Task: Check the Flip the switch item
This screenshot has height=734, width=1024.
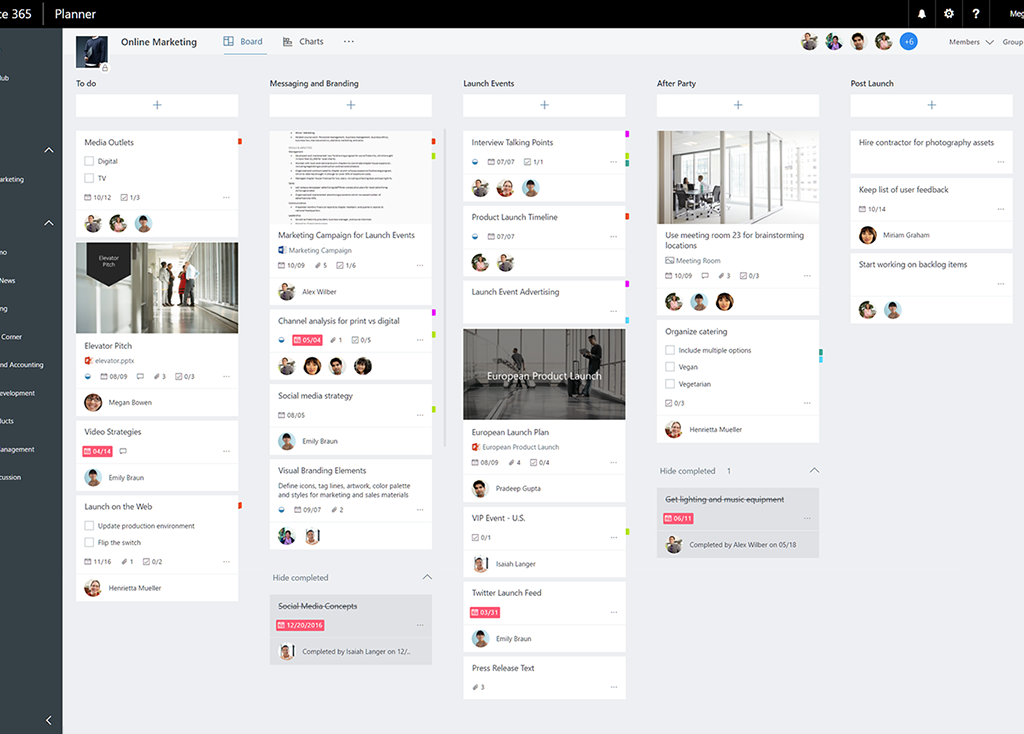Action: (x=89, y=543)
